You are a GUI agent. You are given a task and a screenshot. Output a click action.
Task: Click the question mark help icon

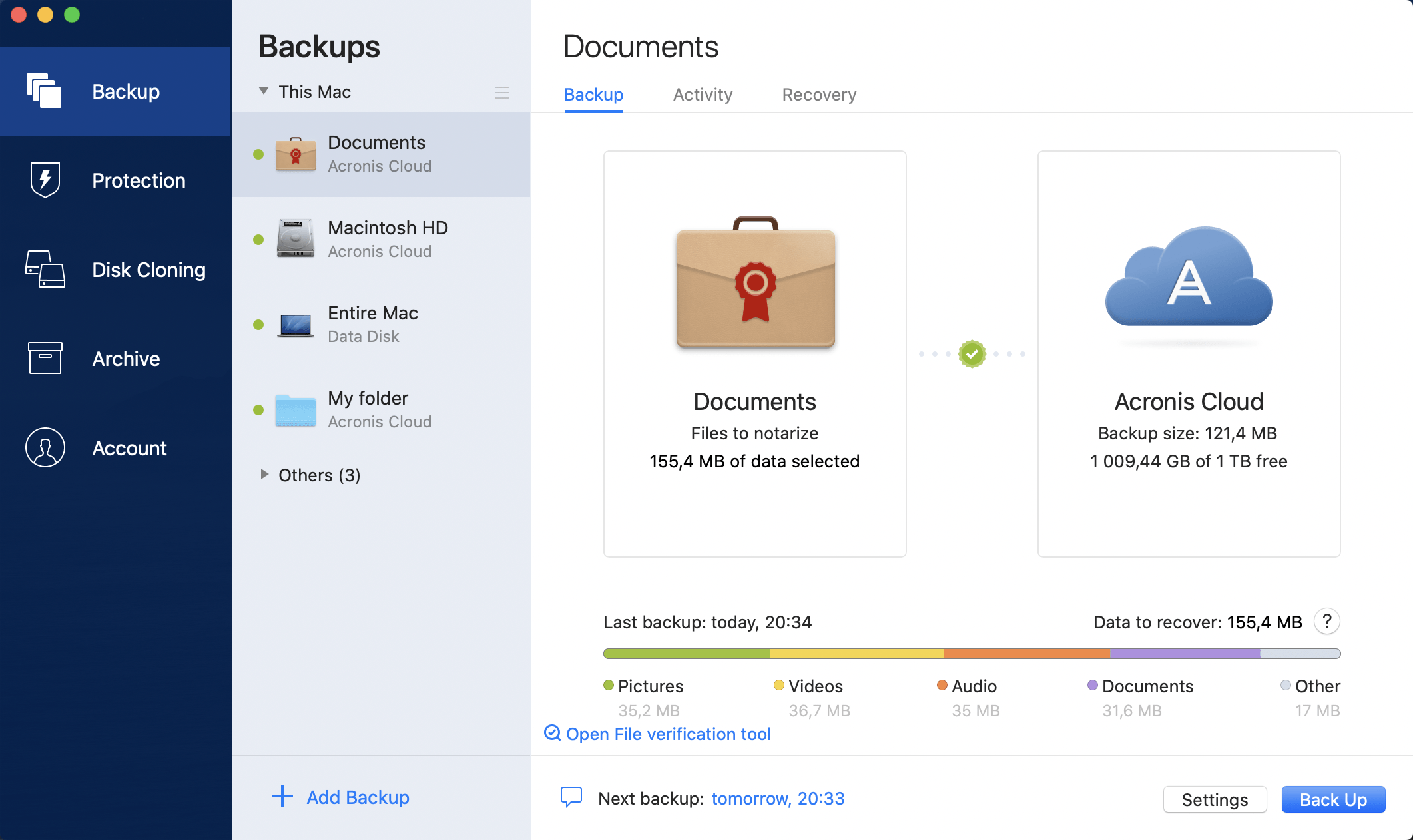click(1326, 622)
